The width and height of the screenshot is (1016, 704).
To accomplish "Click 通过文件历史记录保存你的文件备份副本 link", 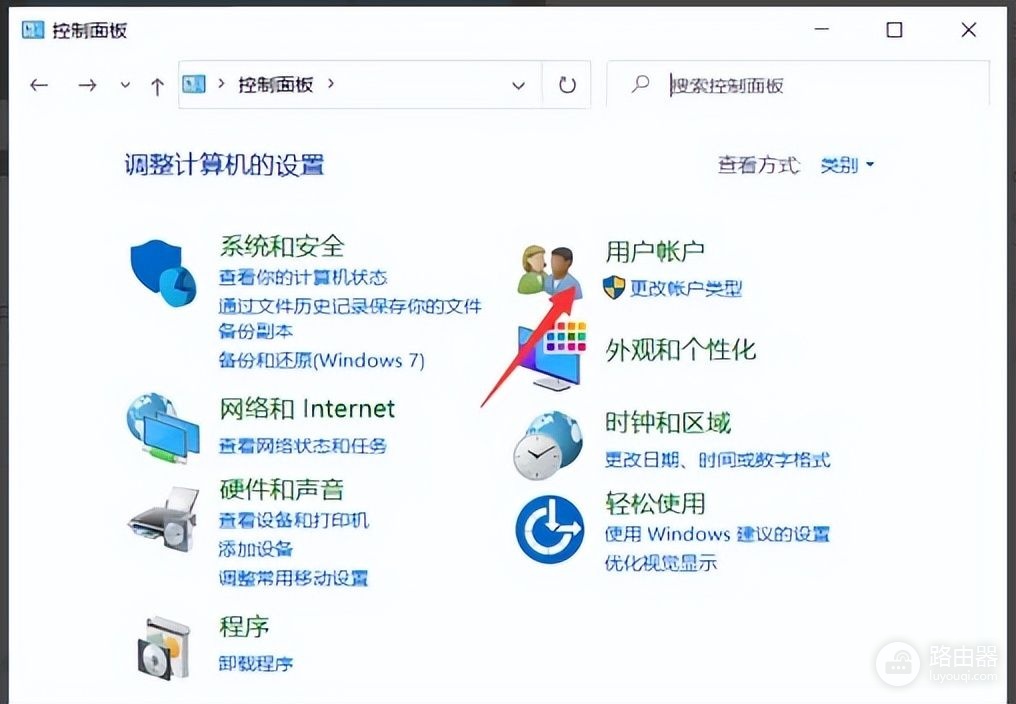I will tap(350, 318).
